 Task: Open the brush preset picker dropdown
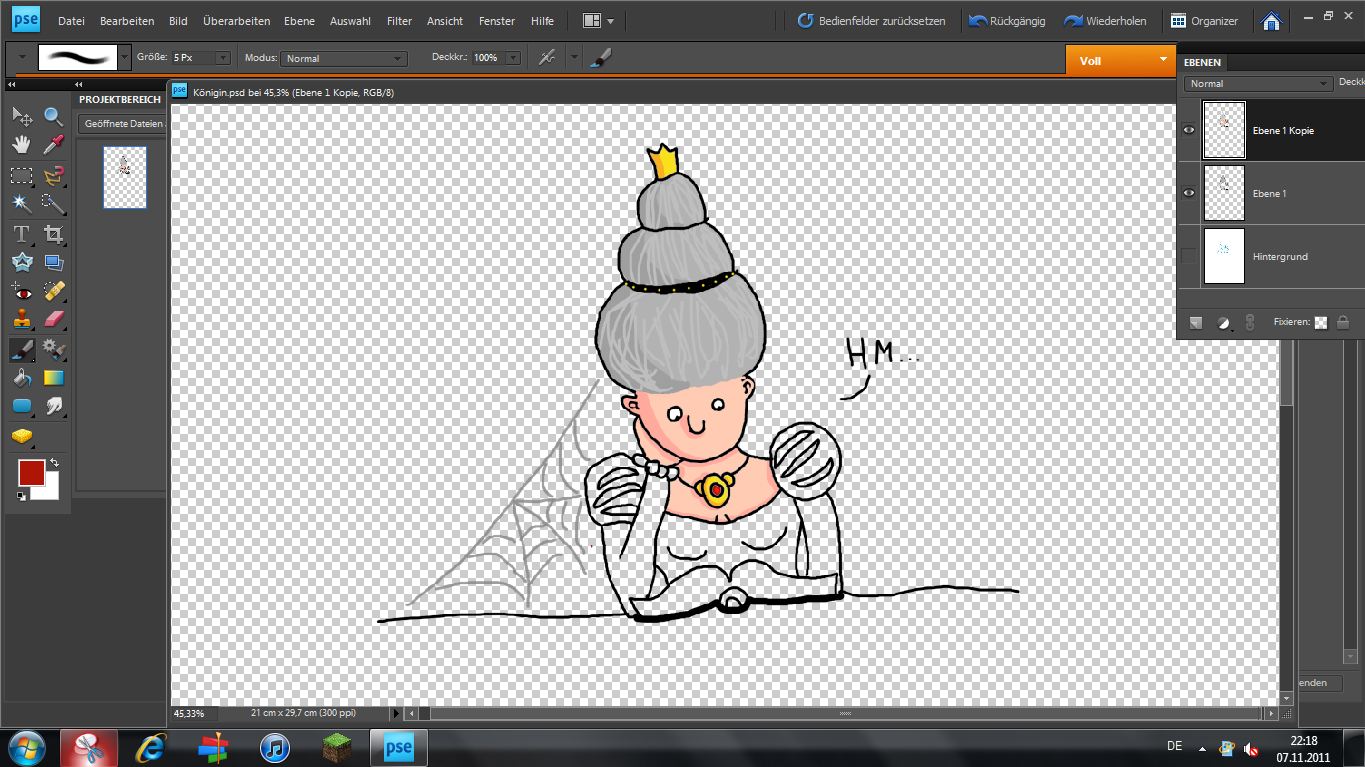125,58
